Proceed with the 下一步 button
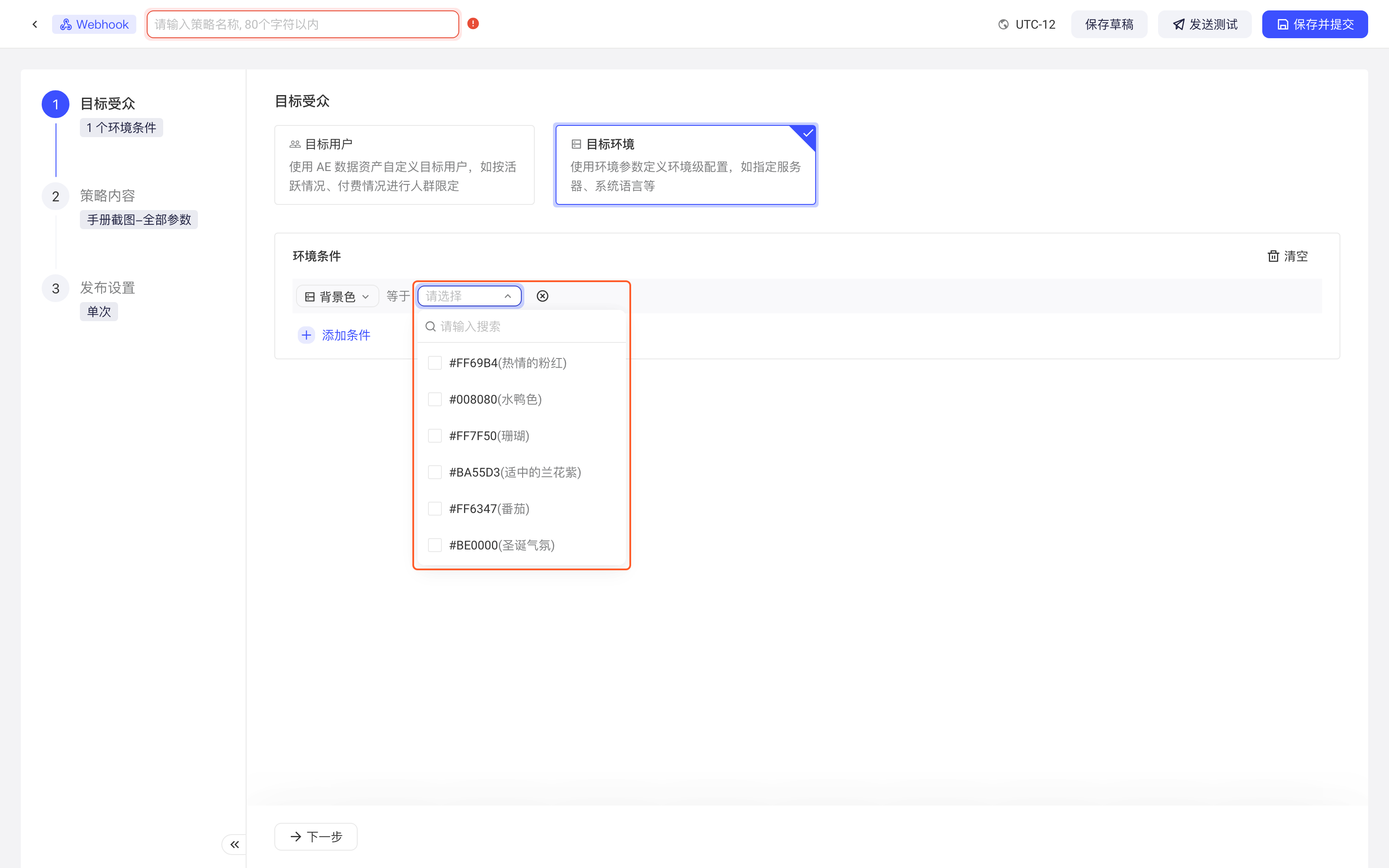The image size is (1389, 868). pyautogui.click(x=316, y=836)
